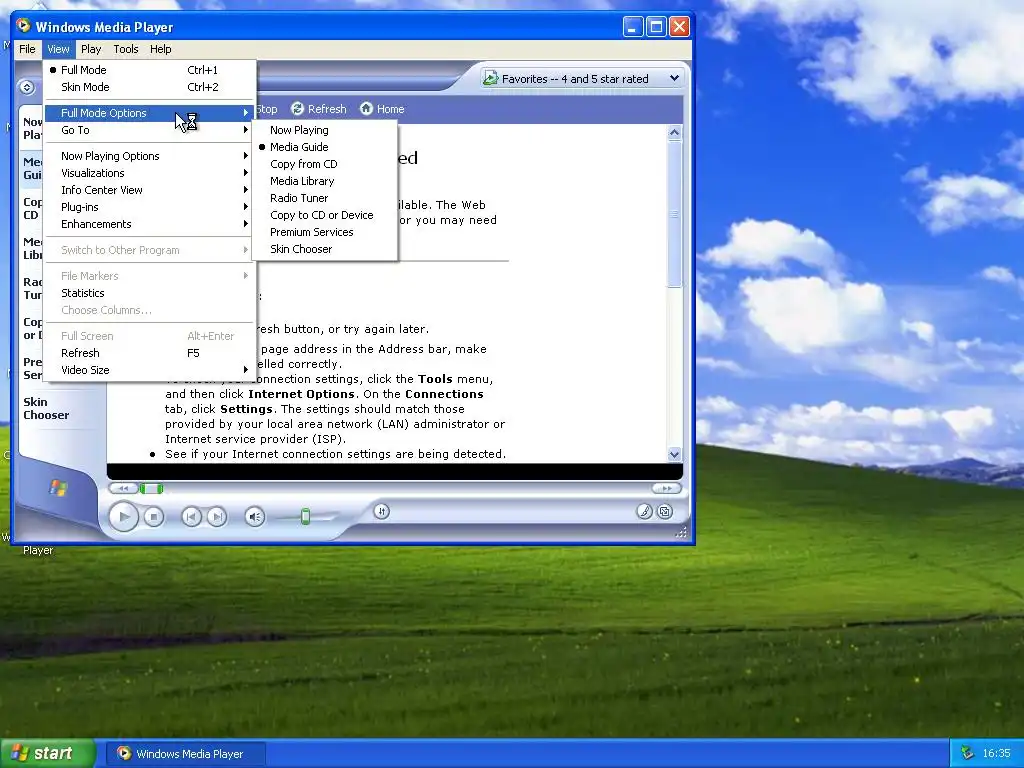Choose Copy to CD or Device in submenu
This screenshot has width=1024, height=768.
(325, 215)
